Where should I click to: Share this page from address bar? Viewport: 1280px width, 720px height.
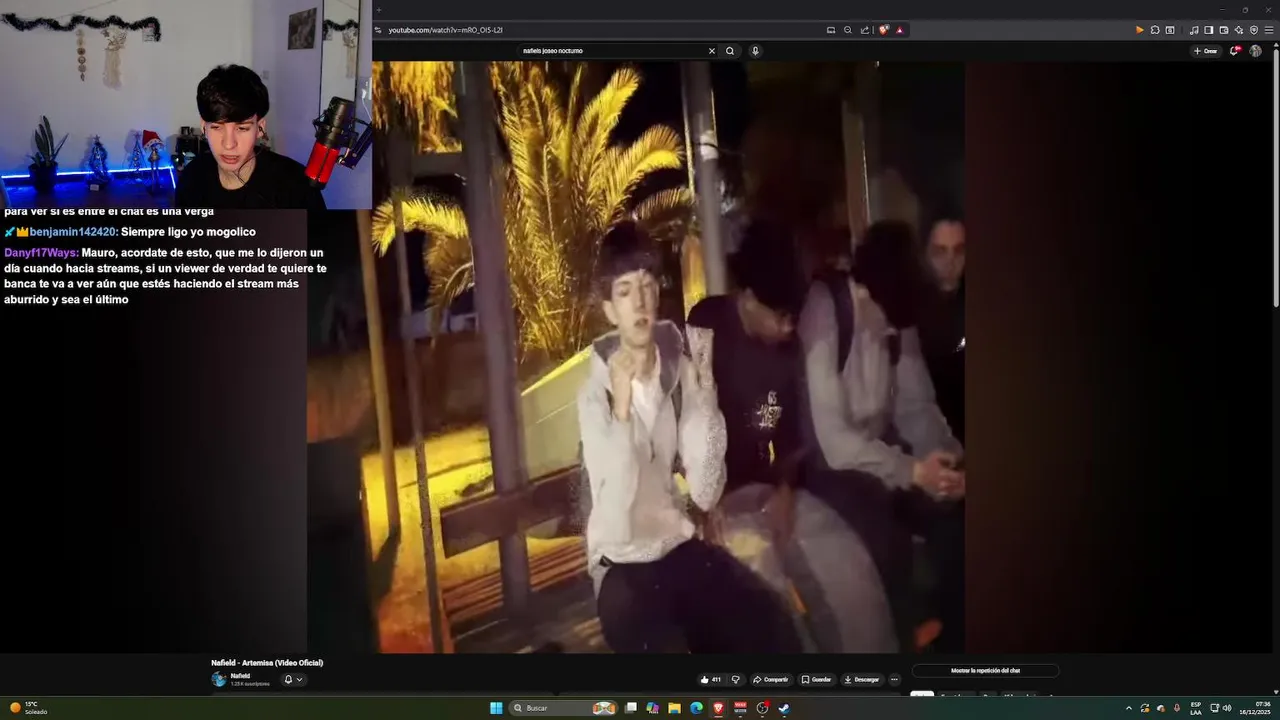[x=865, y=30]
